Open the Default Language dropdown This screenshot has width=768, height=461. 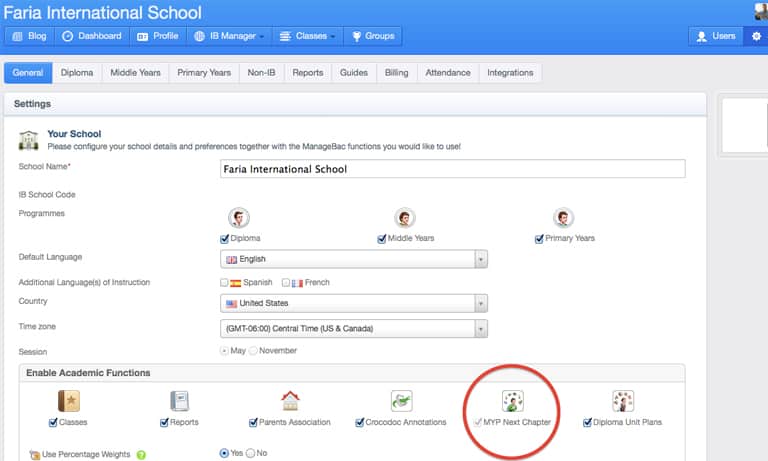point(354,259)
